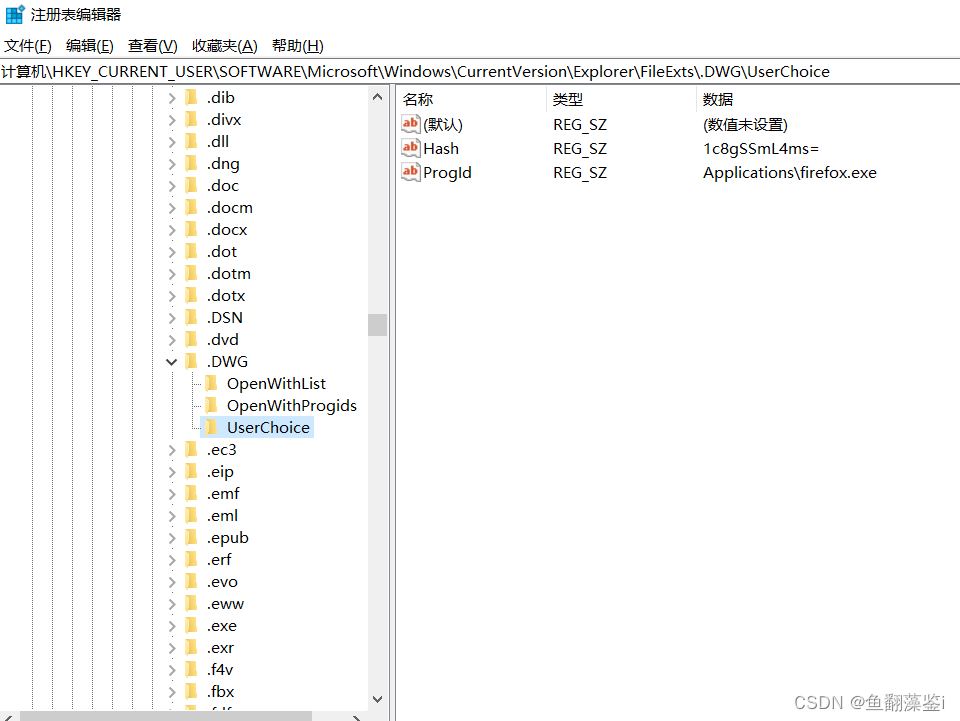The width and height of the screenshot is (960, 721).
Task: Expand the .exe key
Action: 172,626
